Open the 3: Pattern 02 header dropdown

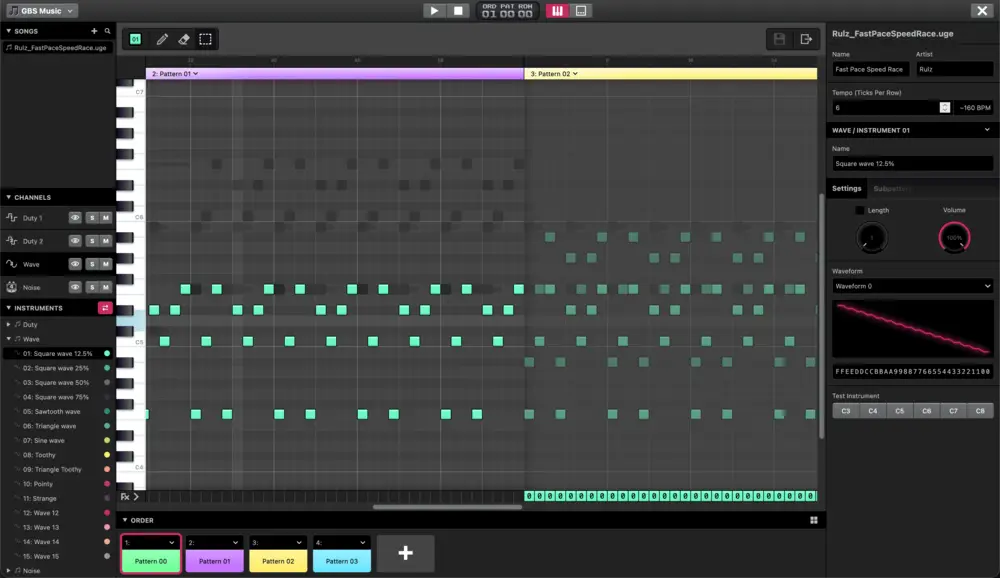point(575,73)
